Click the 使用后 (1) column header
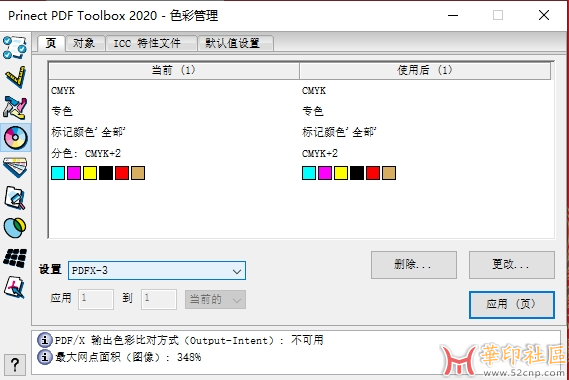 coord(425,70)
